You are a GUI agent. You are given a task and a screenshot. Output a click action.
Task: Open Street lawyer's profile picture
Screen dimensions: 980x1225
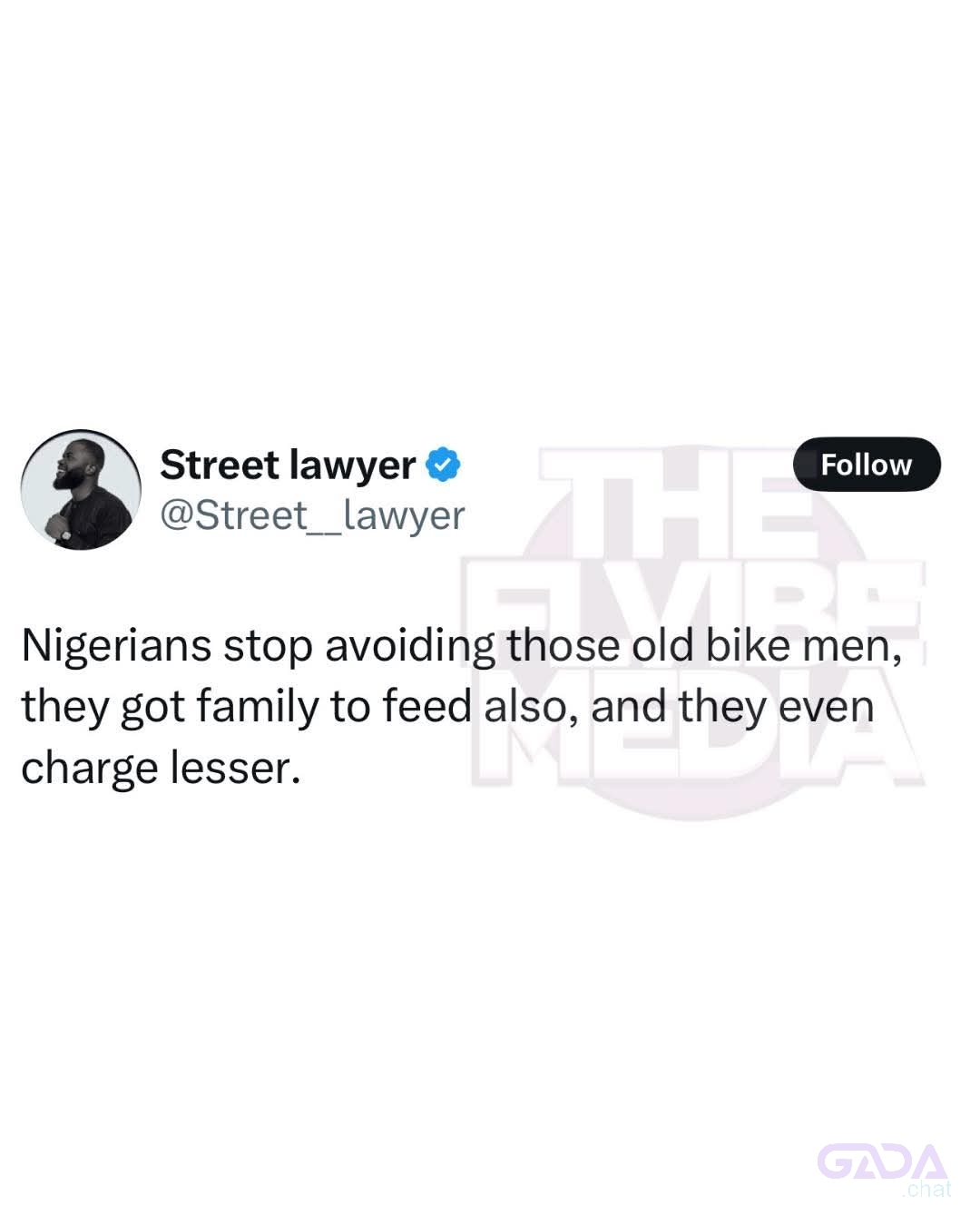pyautogui.click(x=81, y=490)
